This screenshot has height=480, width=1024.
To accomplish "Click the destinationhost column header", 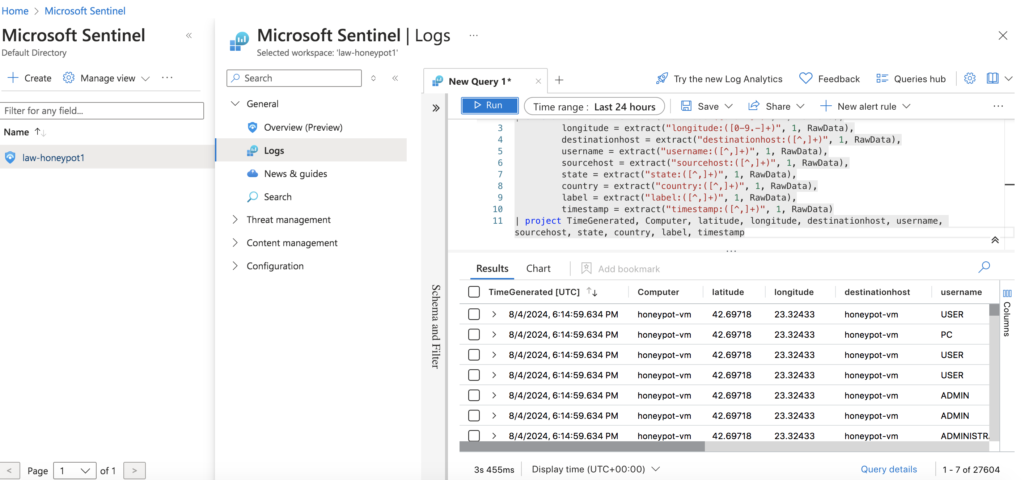I will [x=877, y=292].
